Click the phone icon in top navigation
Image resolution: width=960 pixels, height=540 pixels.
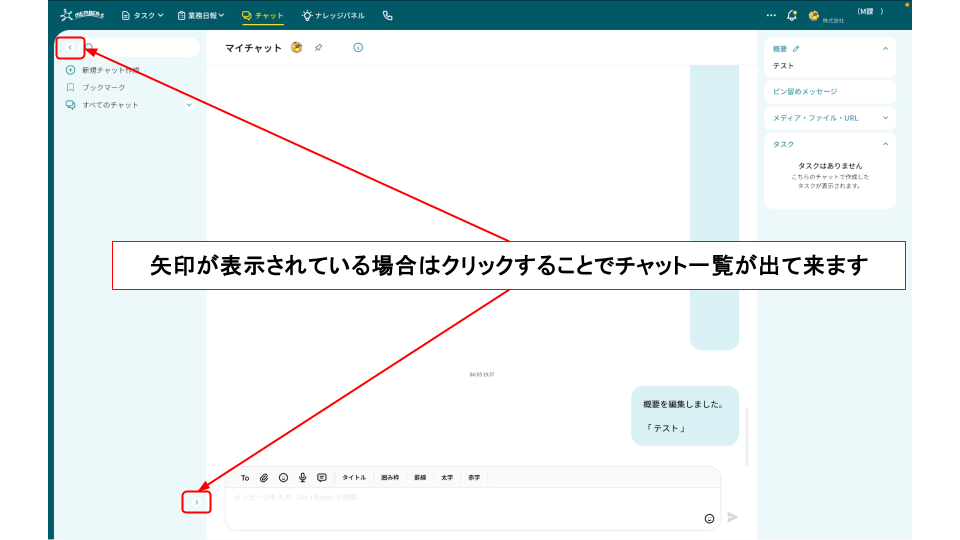(388, 15)
